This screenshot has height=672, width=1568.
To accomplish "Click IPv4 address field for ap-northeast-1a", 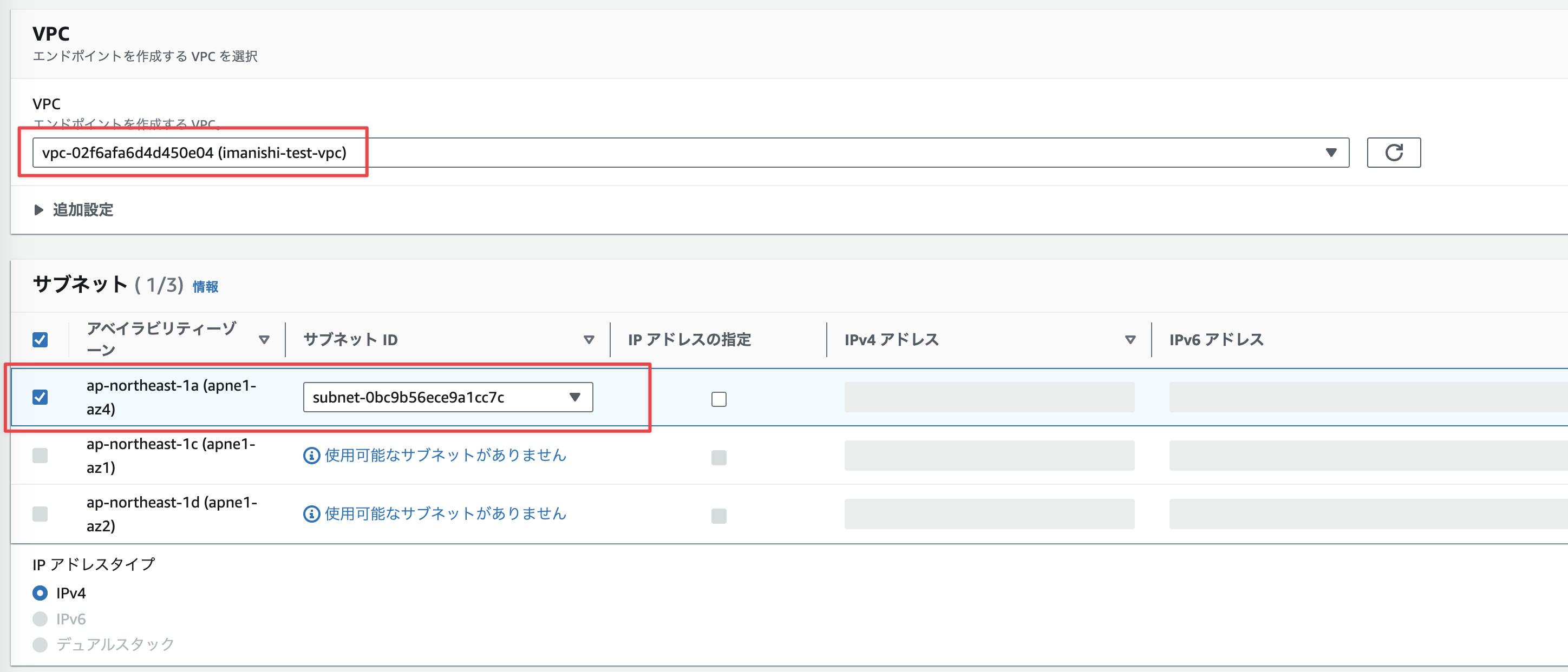I will click(989, 397).
